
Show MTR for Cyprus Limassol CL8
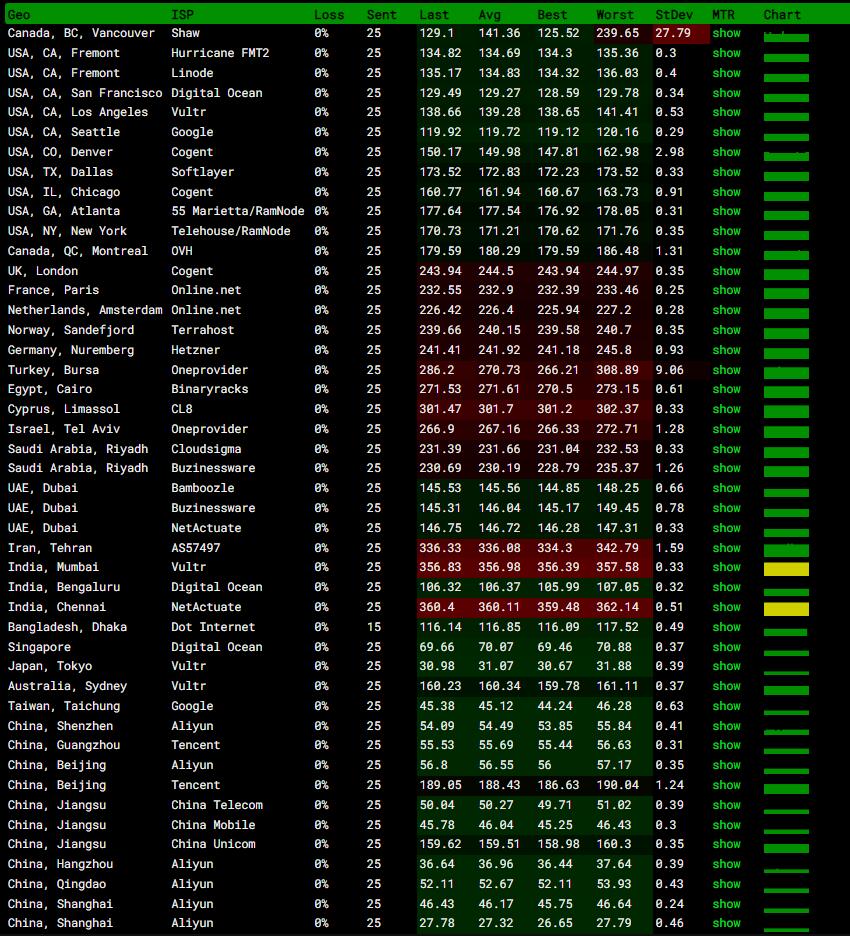tap(726, 410)
